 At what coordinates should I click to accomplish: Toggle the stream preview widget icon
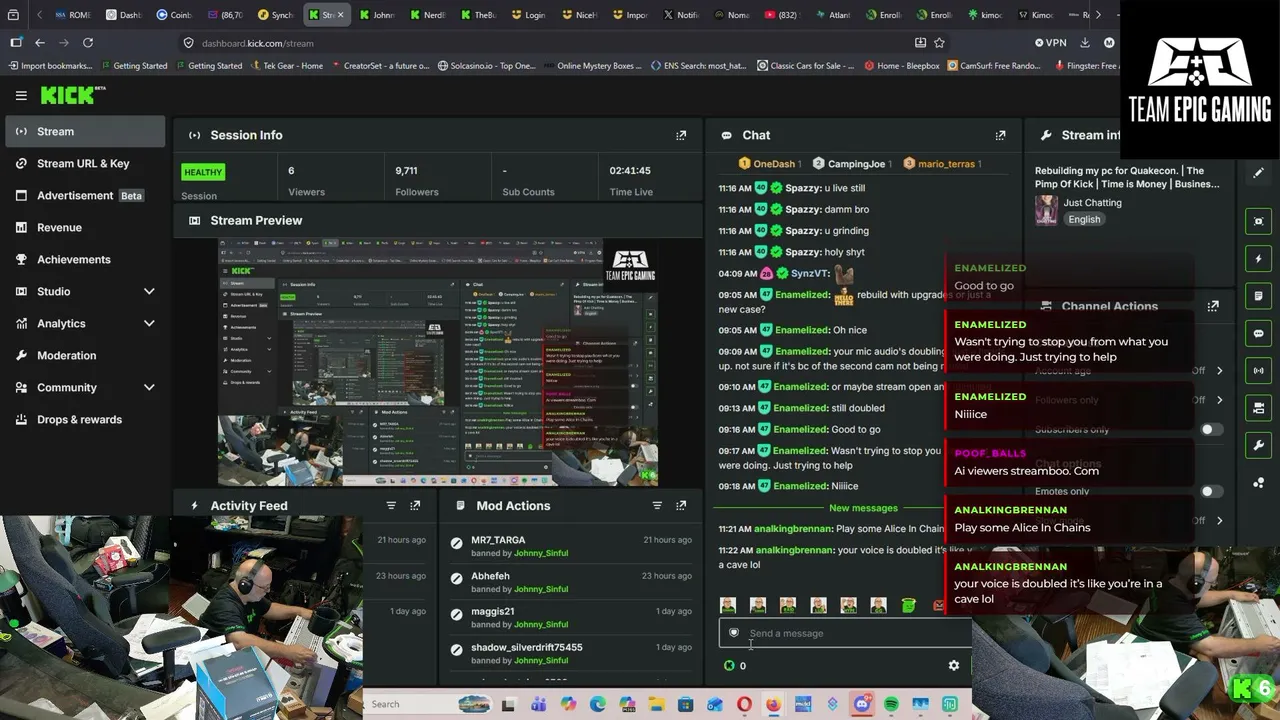(1258, 221)
